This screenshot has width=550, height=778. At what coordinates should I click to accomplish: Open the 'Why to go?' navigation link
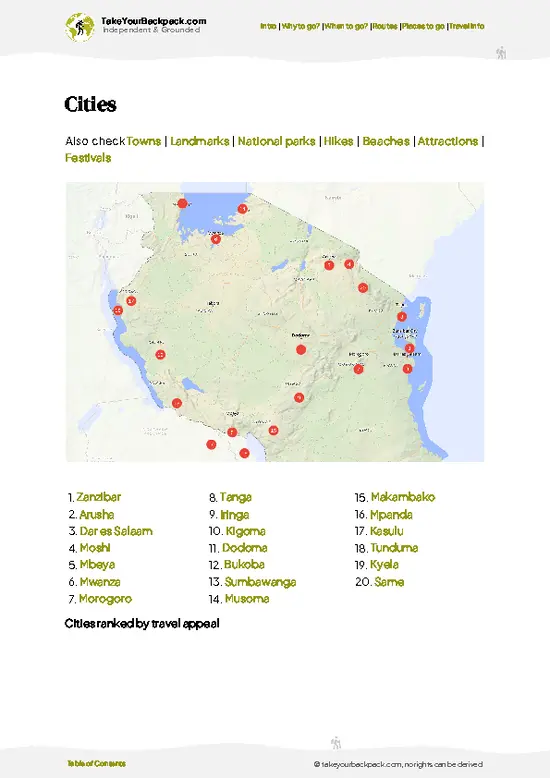click(301, 26)
